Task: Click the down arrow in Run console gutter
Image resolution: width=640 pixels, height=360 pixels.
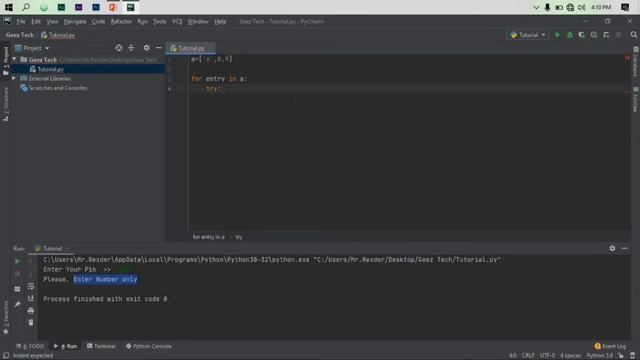Action: click(31, 274)
